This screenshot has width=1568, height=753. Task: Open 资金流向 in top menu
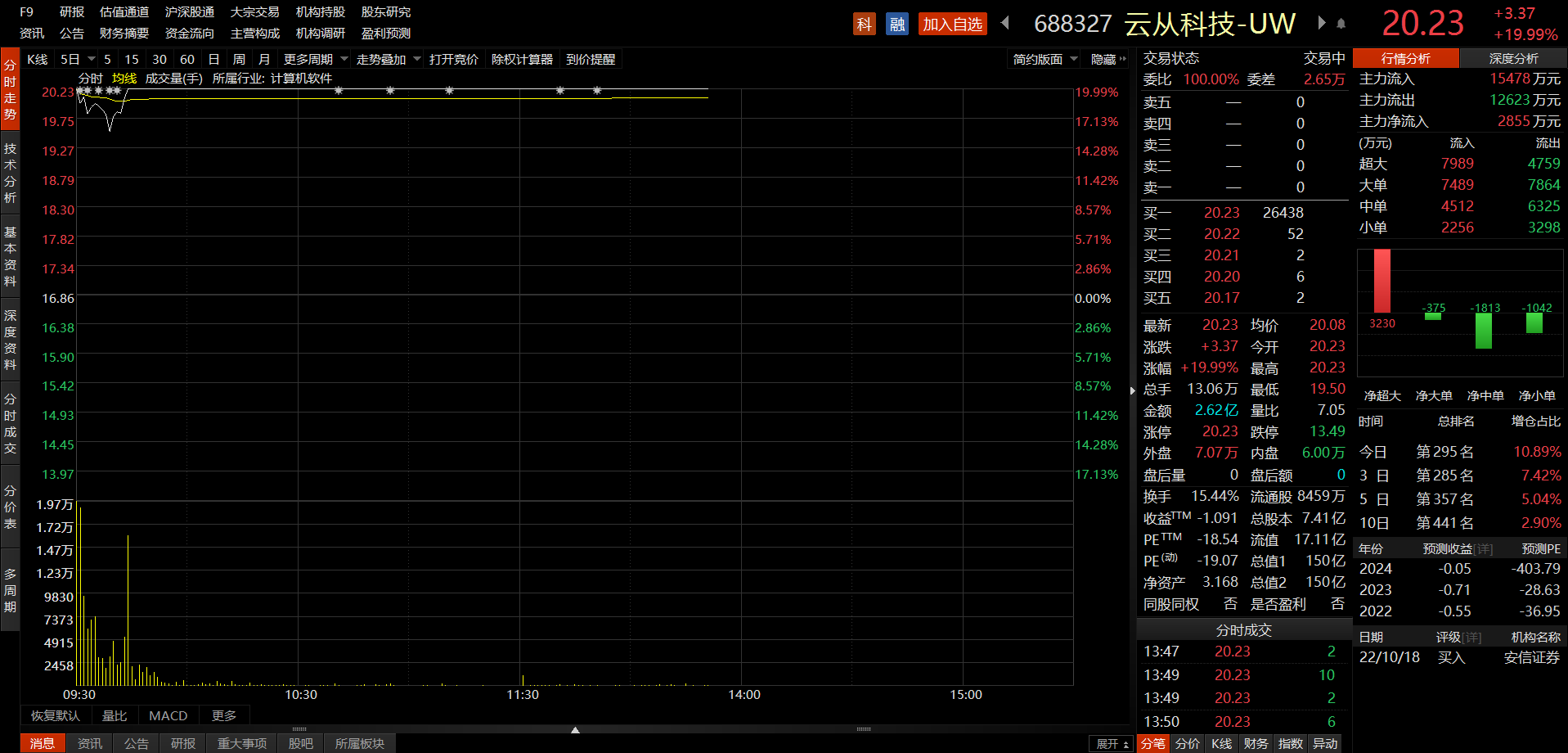click(190, 33)
